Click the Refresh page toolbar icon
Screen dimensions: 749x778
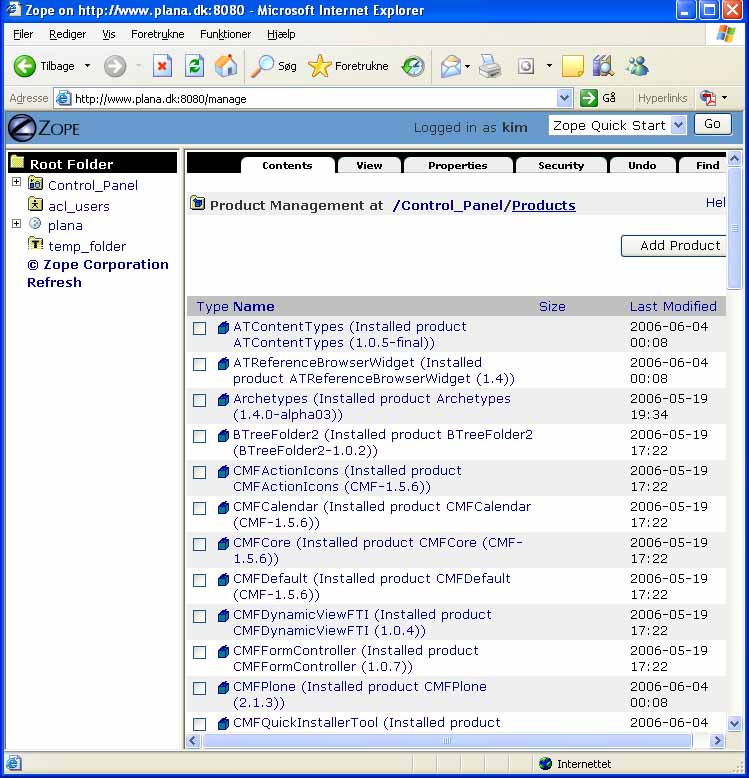coord(195,66)
